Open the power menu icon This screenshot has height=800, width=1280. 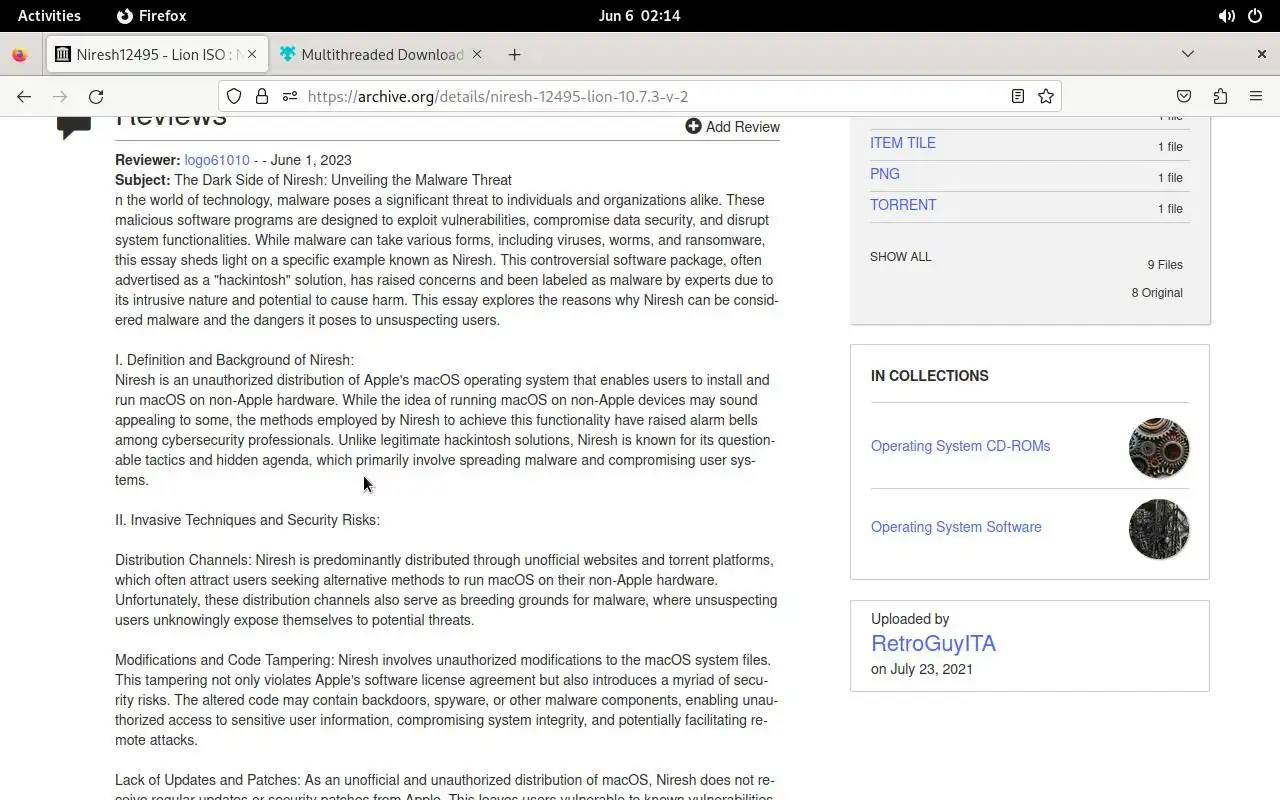point(1256,16)
